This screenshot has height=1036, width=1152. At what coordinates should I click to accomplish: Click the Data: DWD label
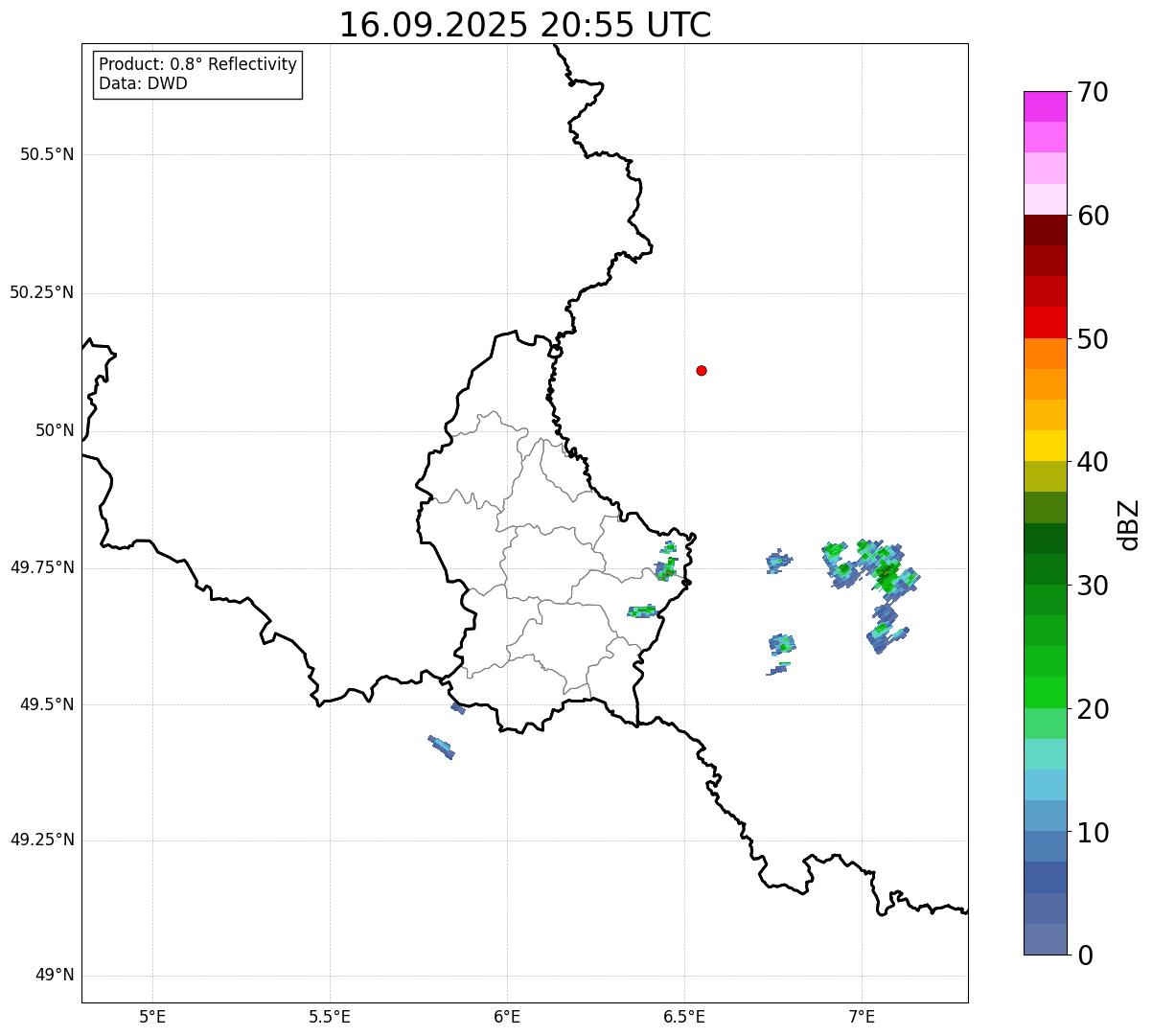tap(143, 83)
